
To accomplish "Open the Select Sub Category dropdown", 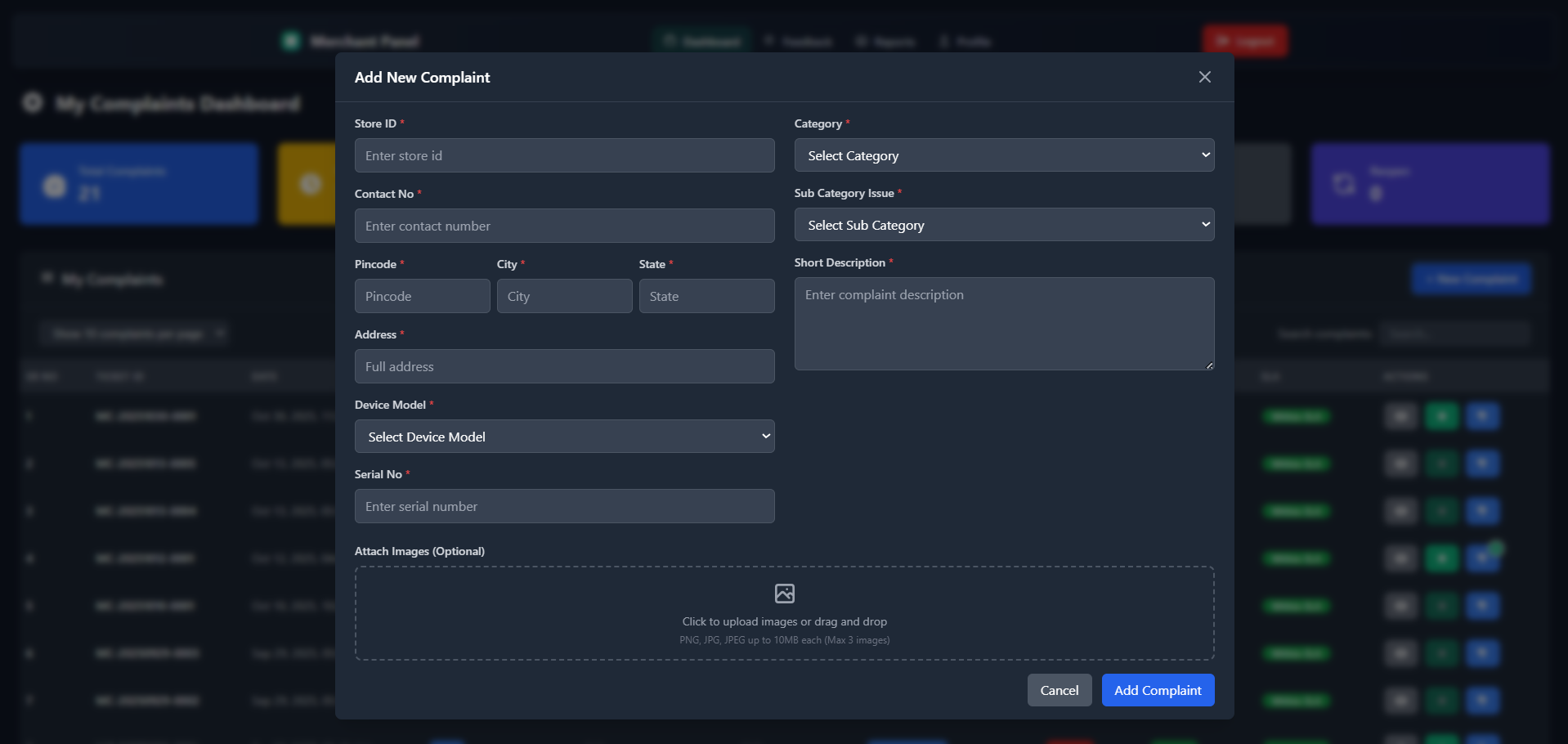I will pos(1004,224).
